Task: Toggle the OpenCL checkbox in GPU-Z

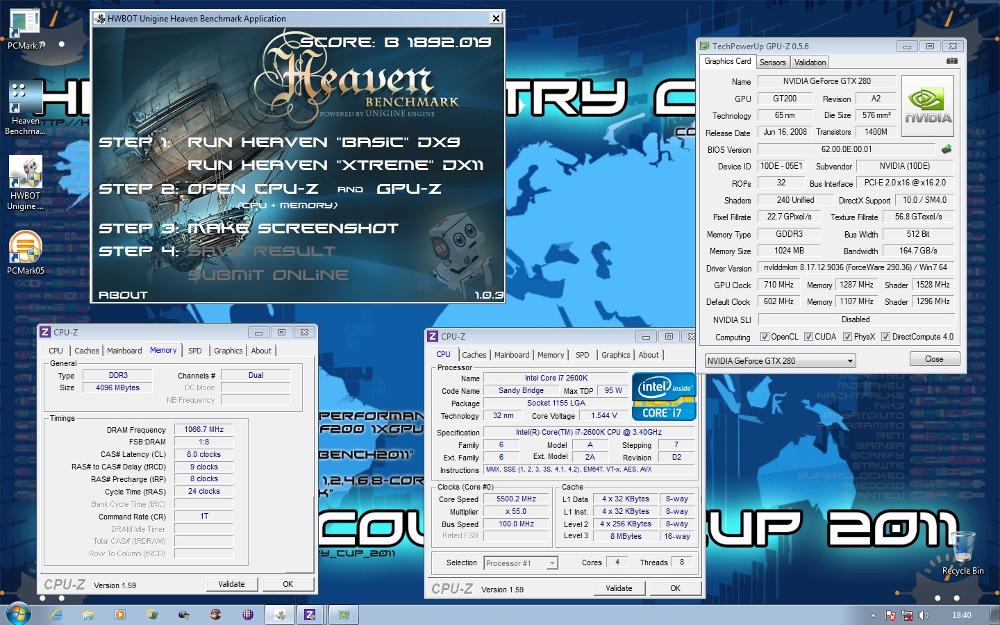Action: [764, 337]
